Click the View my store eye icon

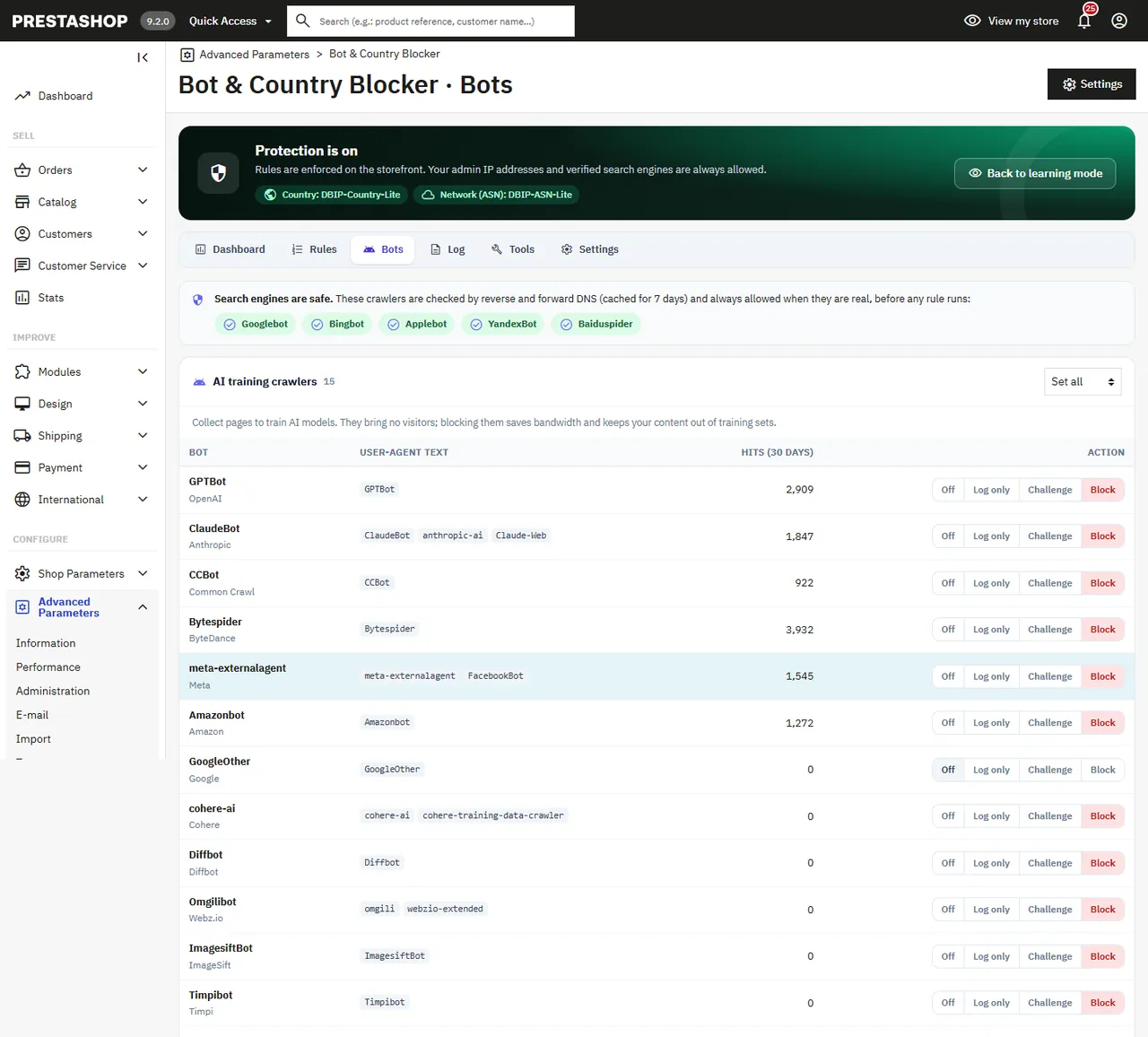click(972, 21)
